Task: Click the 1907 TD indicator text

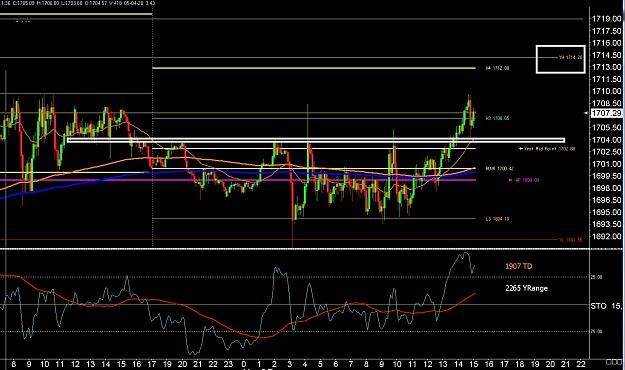Action: tap(519, 266)
